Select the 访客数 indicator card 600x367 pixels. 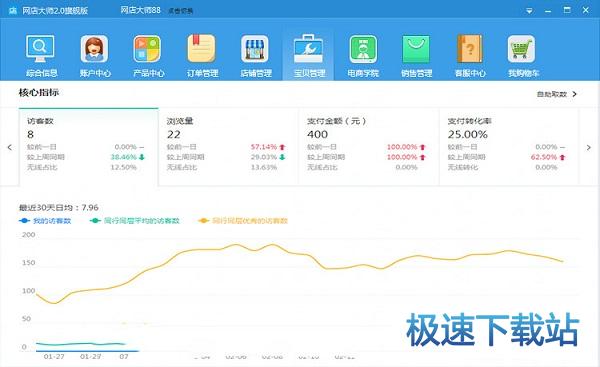click(x=88, y=147)
